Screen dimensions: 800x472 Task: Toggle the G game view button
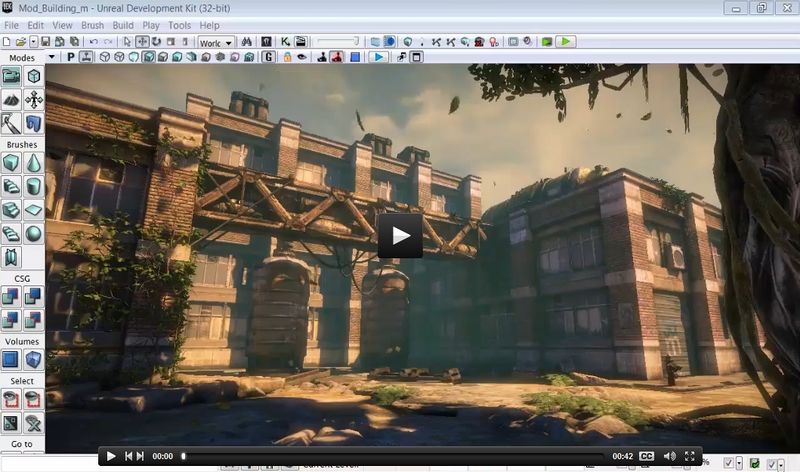click(268, 57)
